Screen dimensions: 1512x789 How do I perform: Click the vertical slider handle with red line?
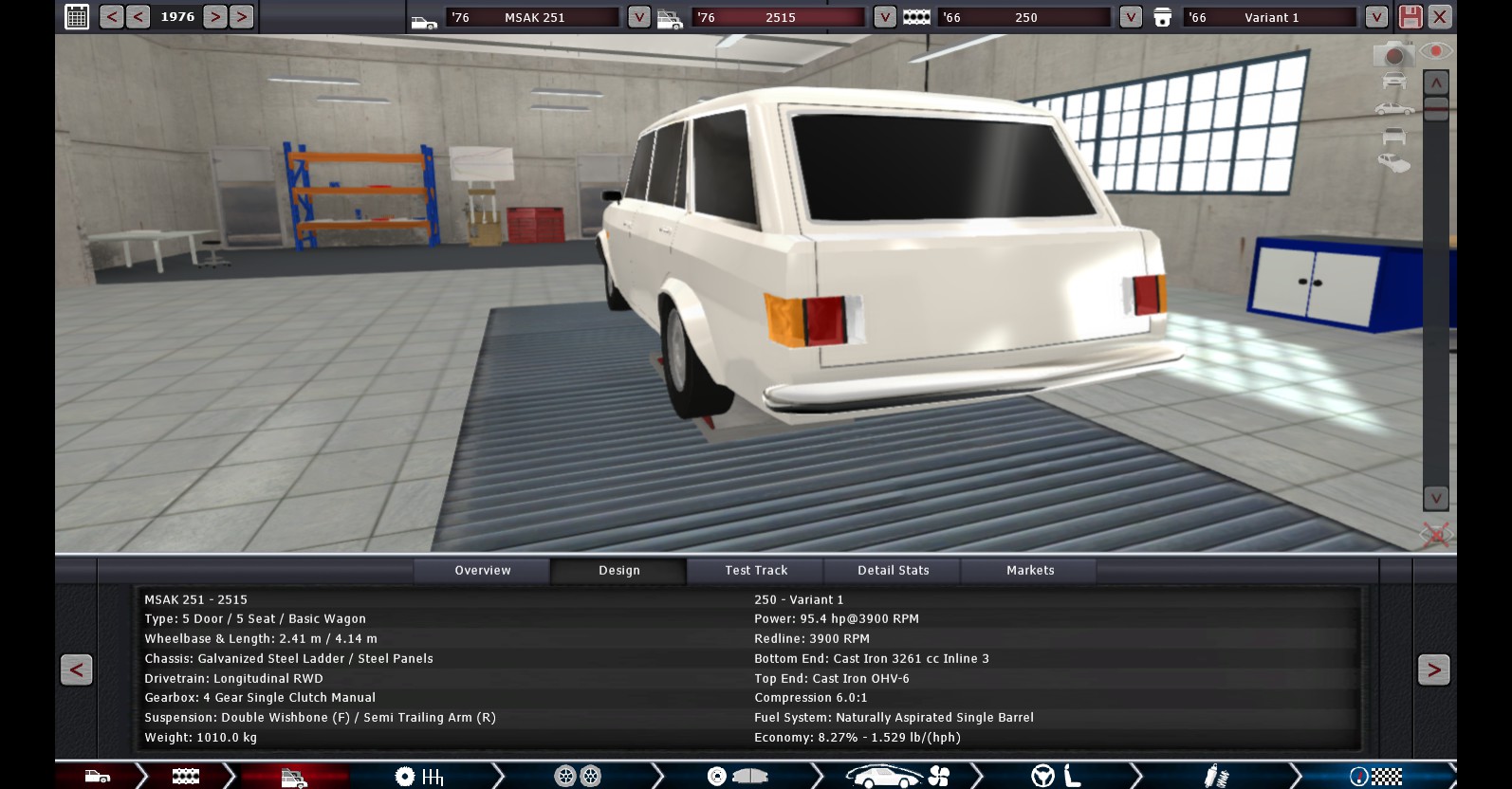(1436, 108)
